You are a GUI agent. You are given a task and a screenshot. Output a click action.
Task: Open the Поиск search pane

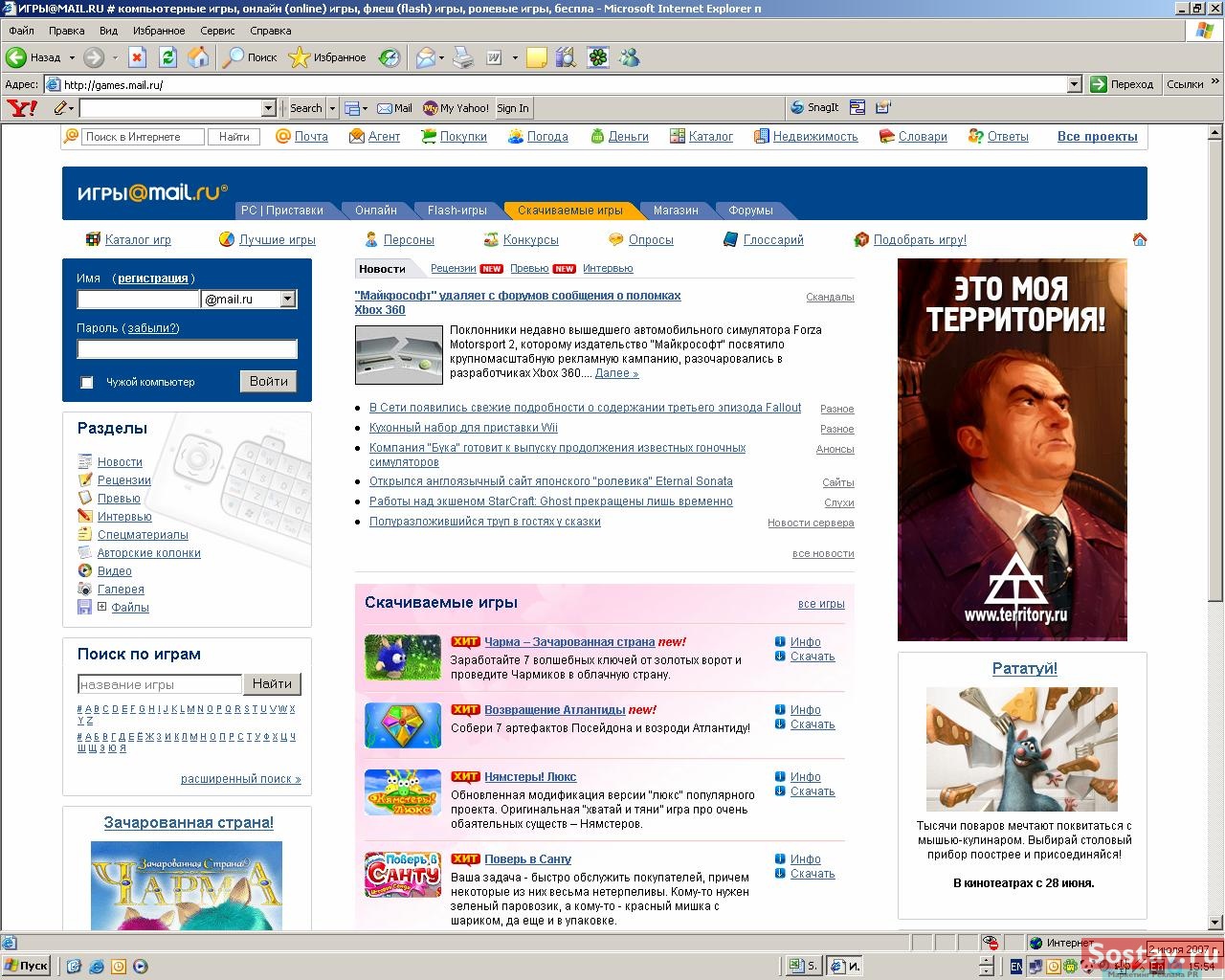[250, 57]
